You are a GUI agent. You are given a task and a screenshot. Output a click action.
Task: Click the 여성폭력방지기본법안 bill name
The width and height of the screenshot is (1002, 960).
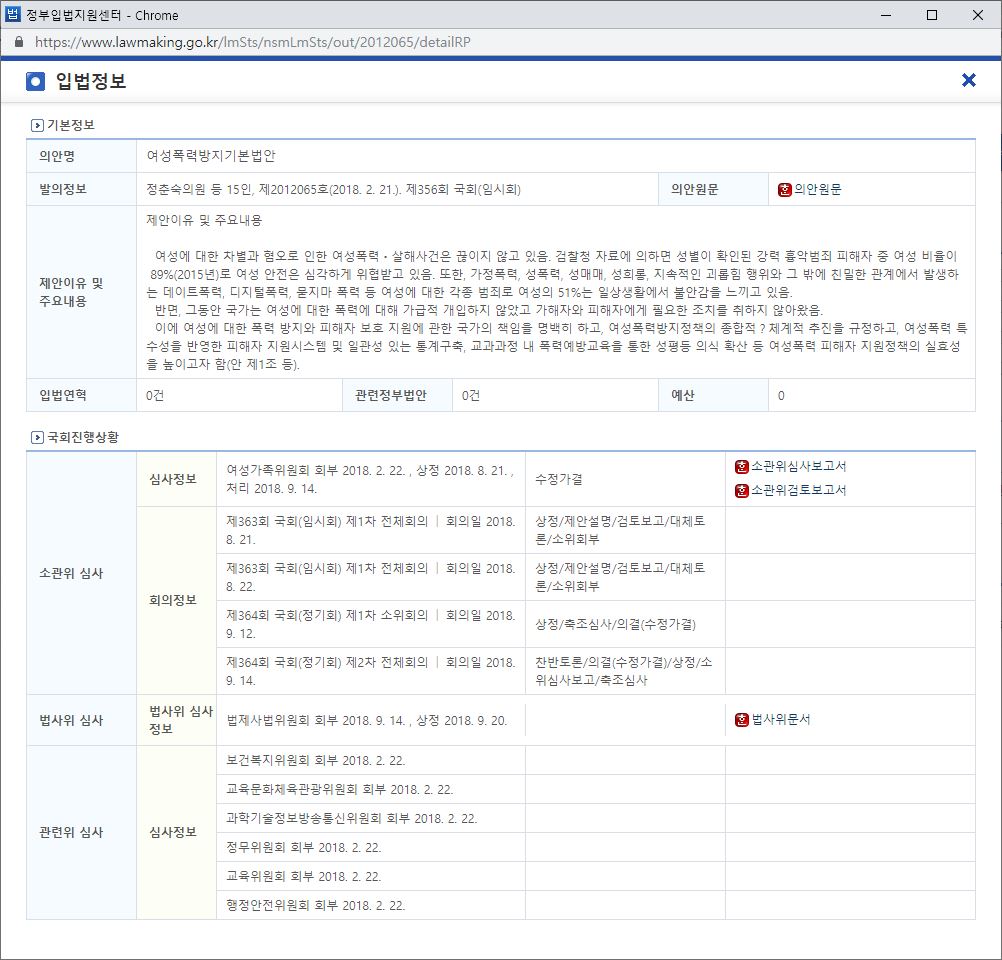point(210,156)
